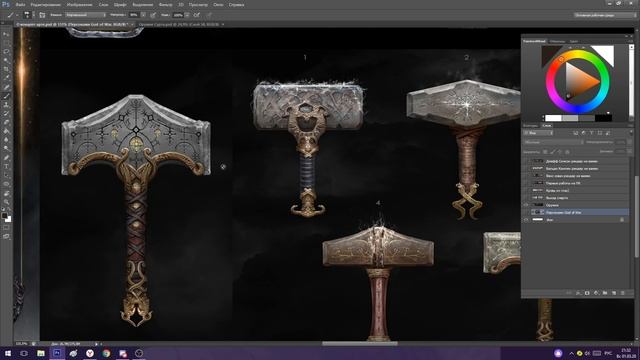Click the canvas horizontal scrollbar

point(360,344)
